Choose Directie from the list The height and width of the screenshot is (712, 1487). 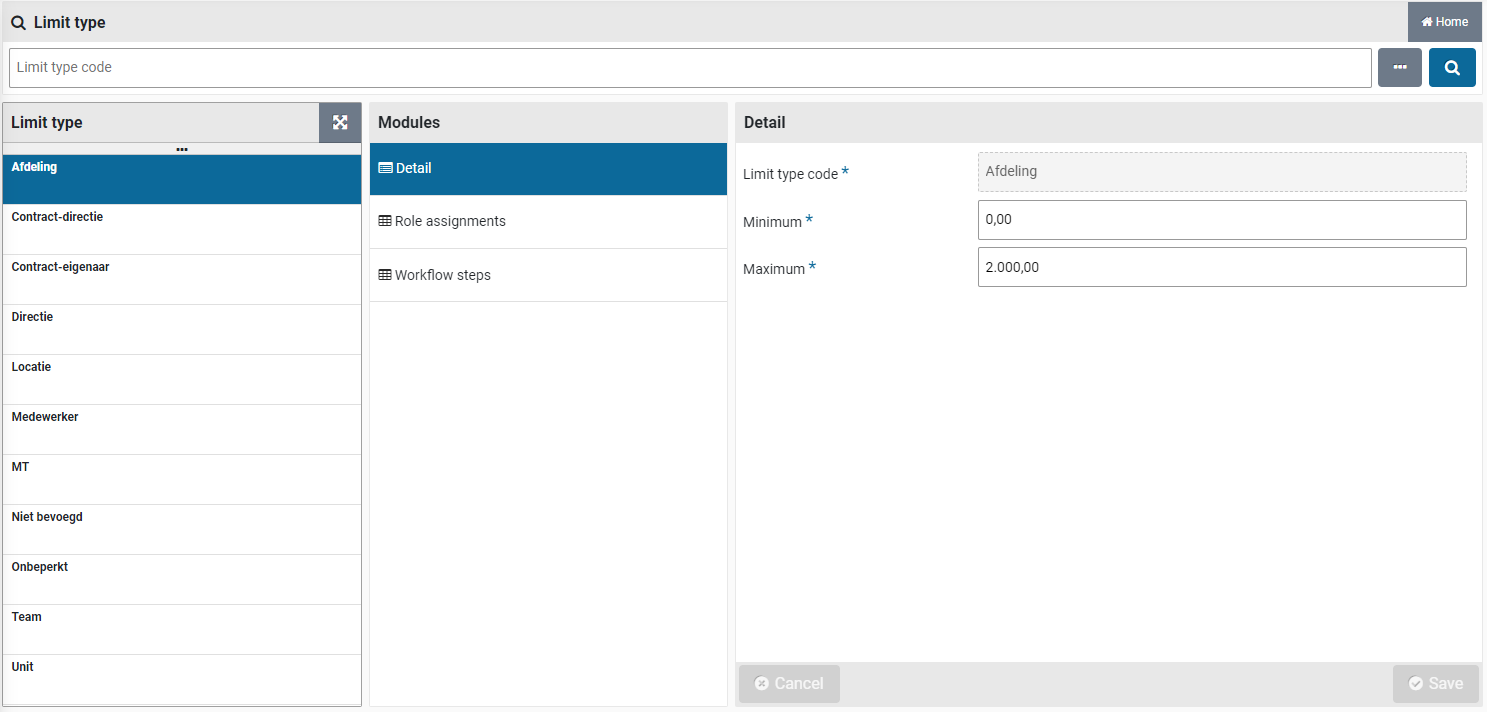coord(181,329)
